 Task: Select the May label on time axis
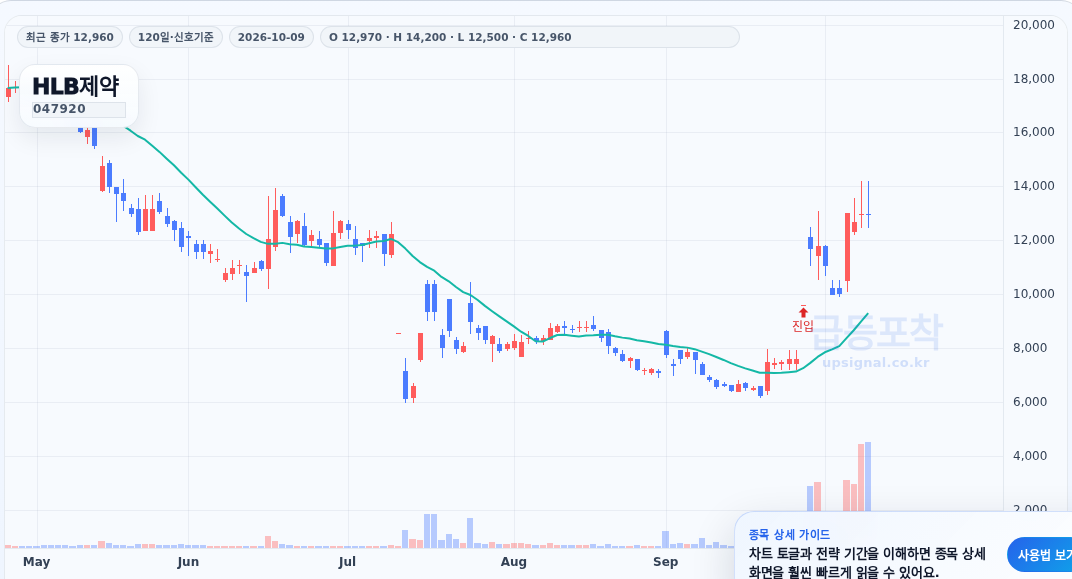point(36,562)
